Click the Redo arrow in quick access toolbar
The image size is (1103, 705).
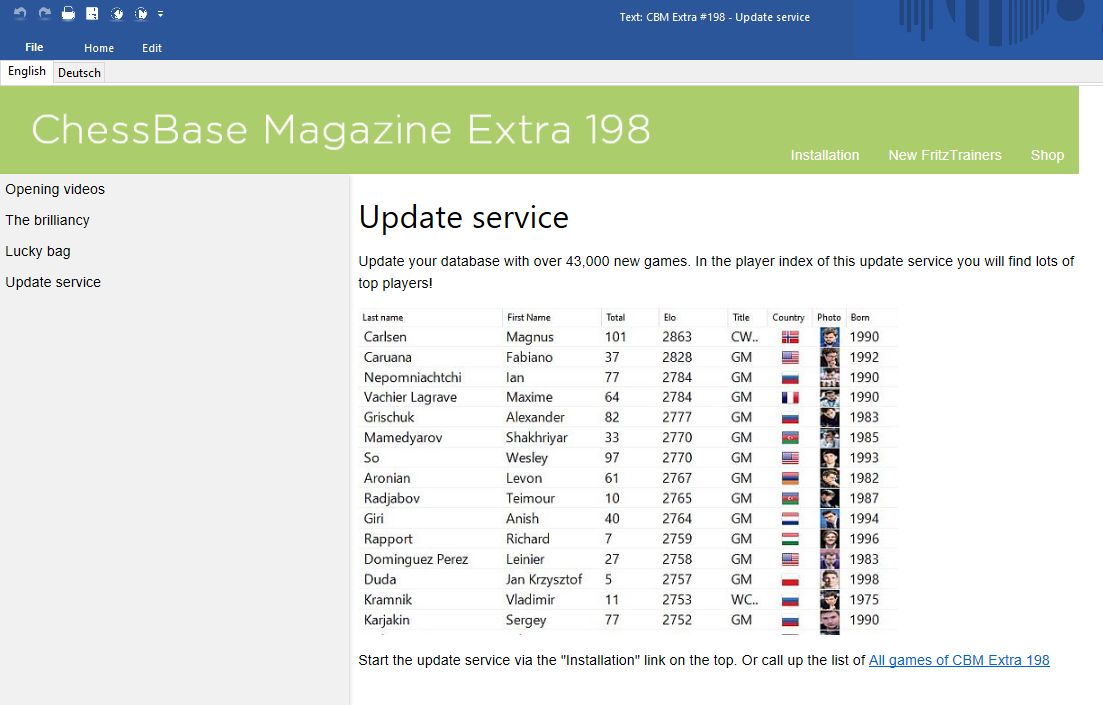44,13
